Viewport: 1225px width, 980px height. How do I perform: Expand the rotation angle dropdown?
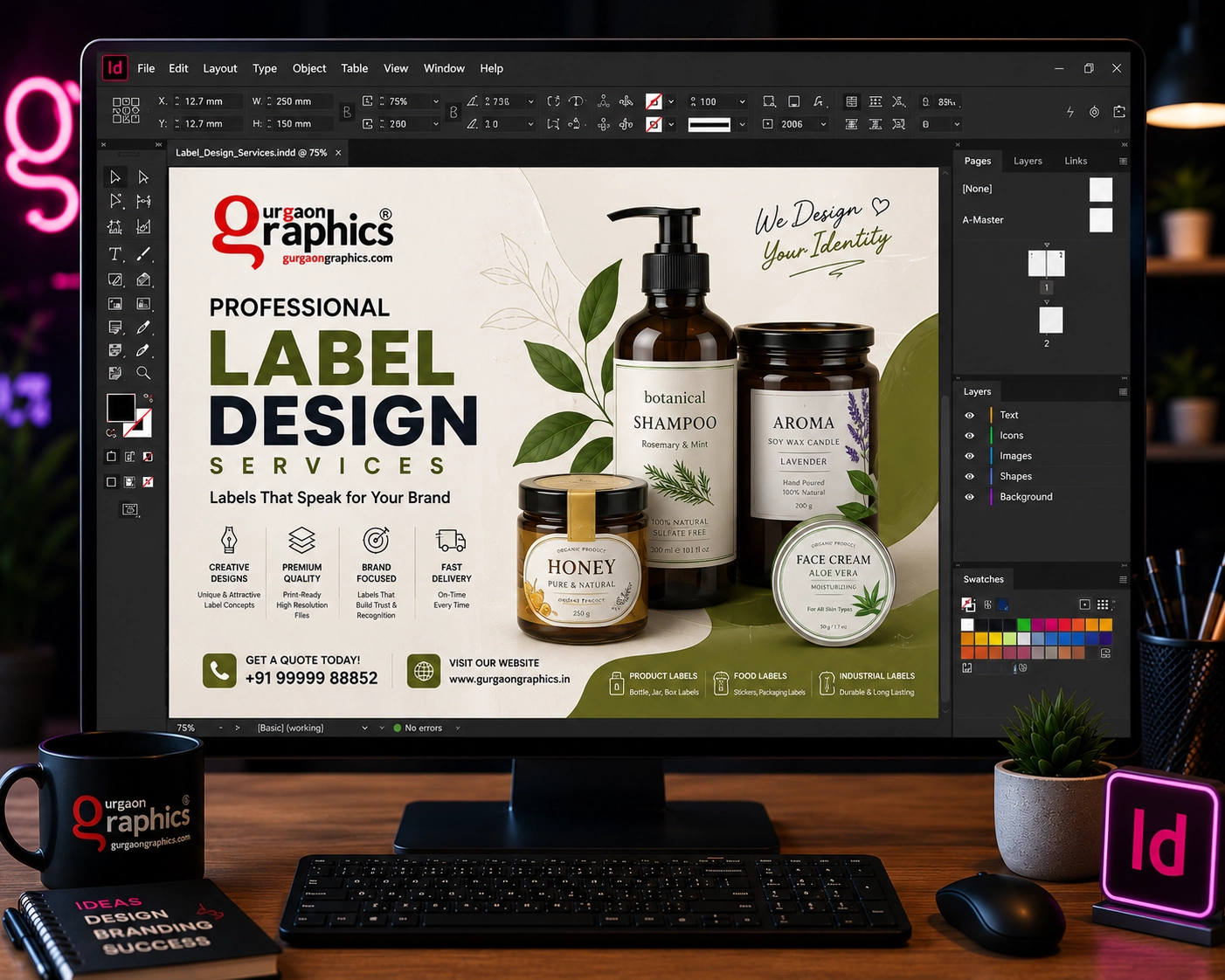click(x=530, y=101)
